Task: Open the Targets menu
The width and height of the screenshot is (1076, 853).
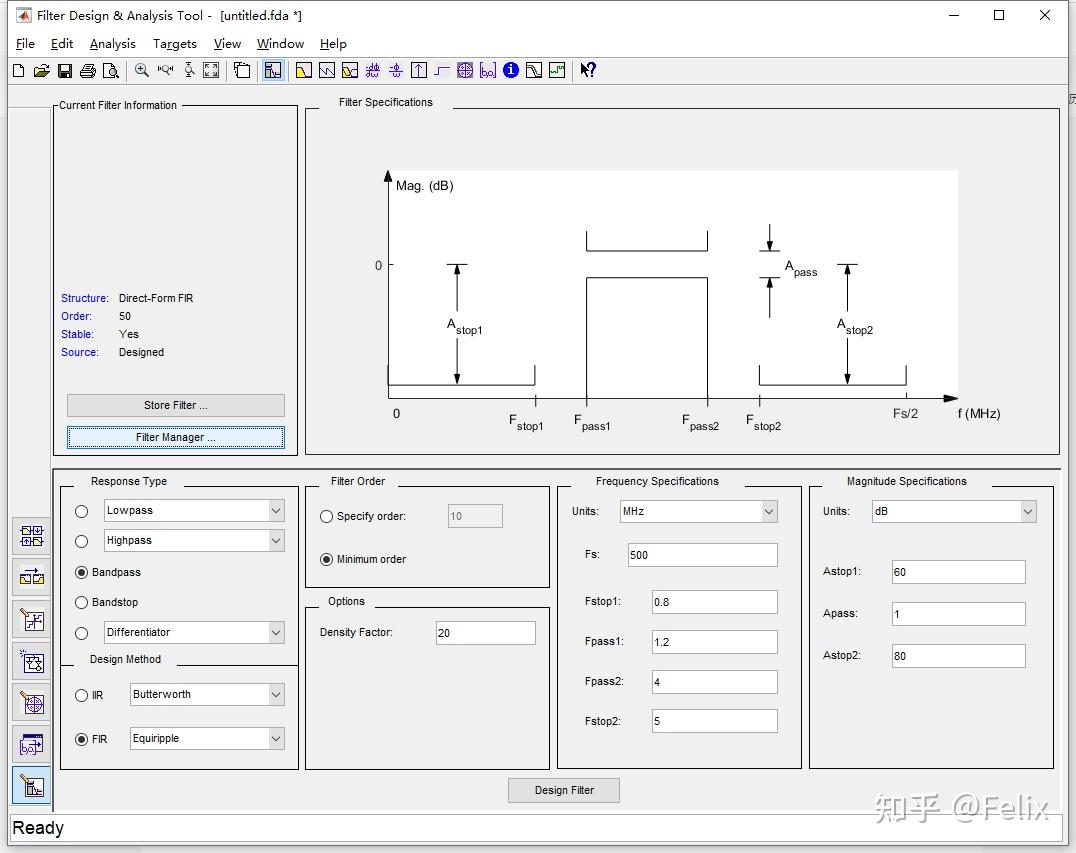Action: coord(174,44)
